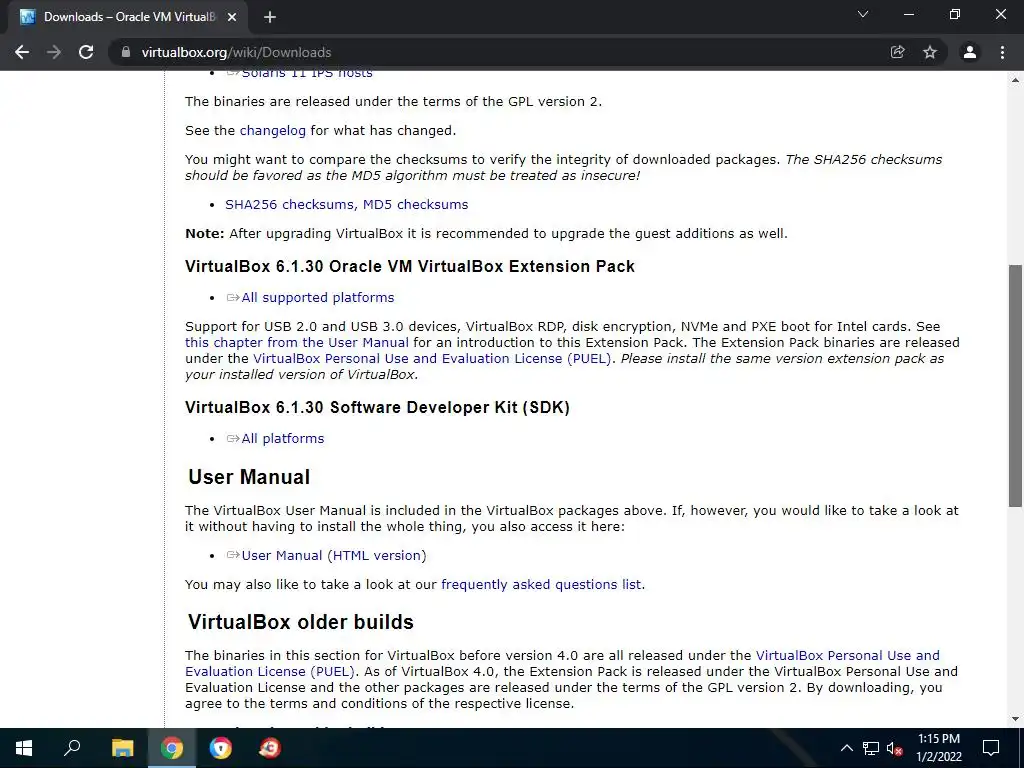The image size is (1024, 768).
Task: Click the page scrollbar thumb
Action: [x=1015, y=385]
